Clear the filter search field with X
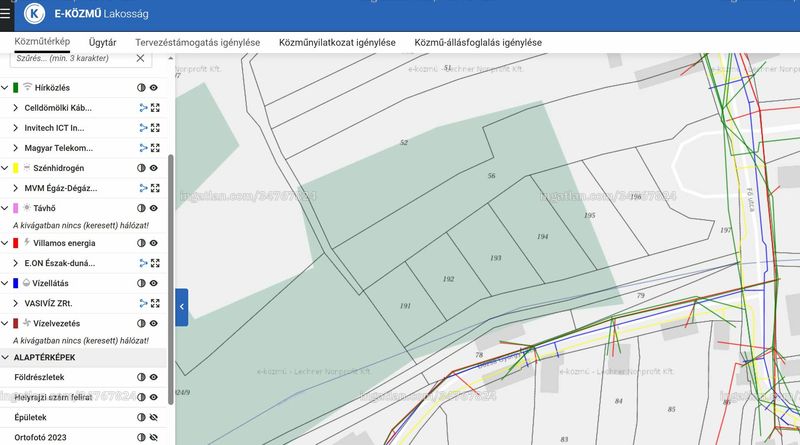The width and height of the screenshot is (800, 445). [140, 58]
